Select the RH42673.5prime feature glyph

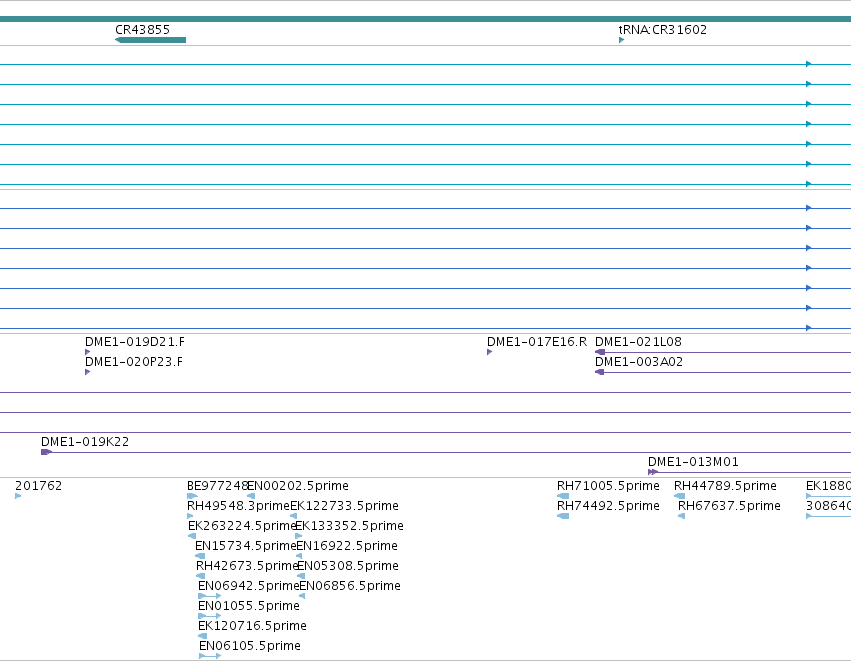pyautogui.click(x=200, y=576)
